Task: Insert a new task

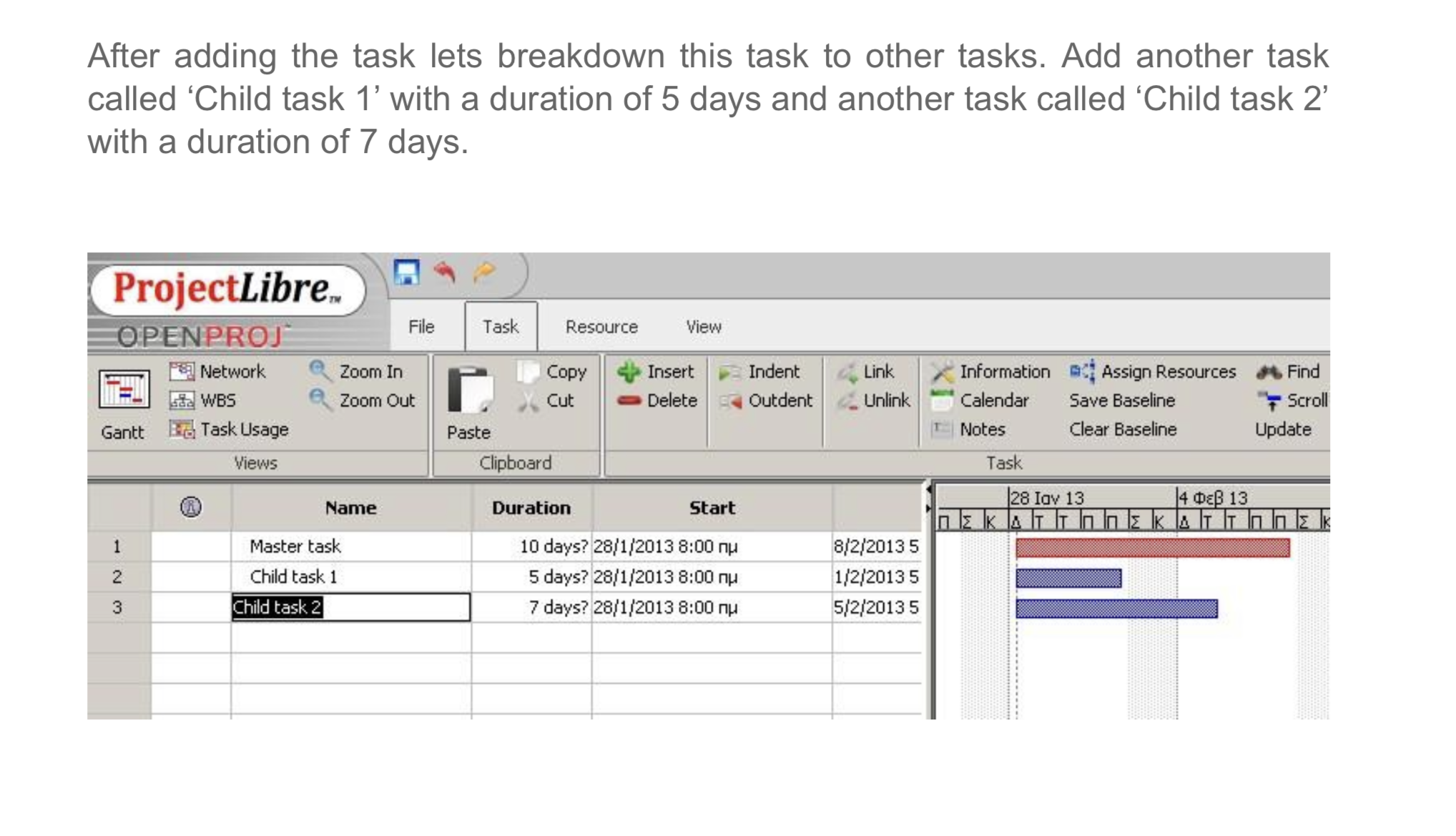Action: pos(659,370)
